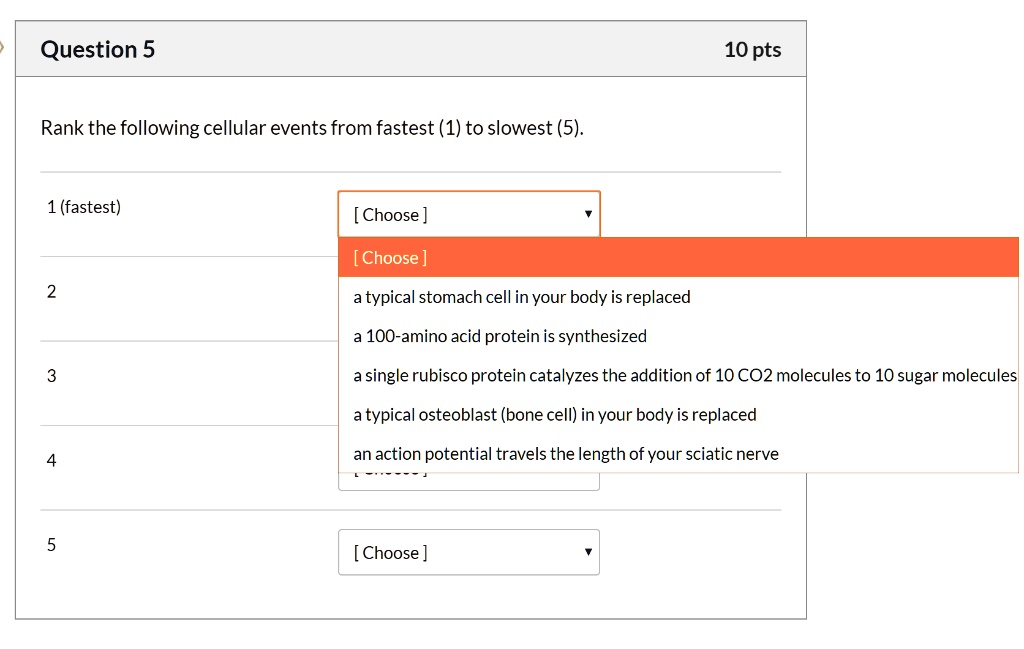Click the row label '3'
1024x649 pixels.
[x=50, y=376]
